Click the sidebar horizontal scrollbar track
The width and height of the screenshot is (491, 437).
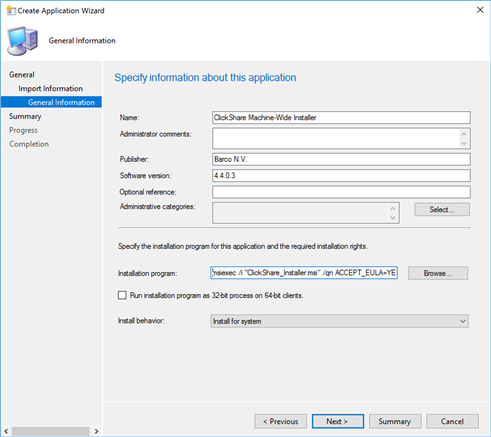51,431
